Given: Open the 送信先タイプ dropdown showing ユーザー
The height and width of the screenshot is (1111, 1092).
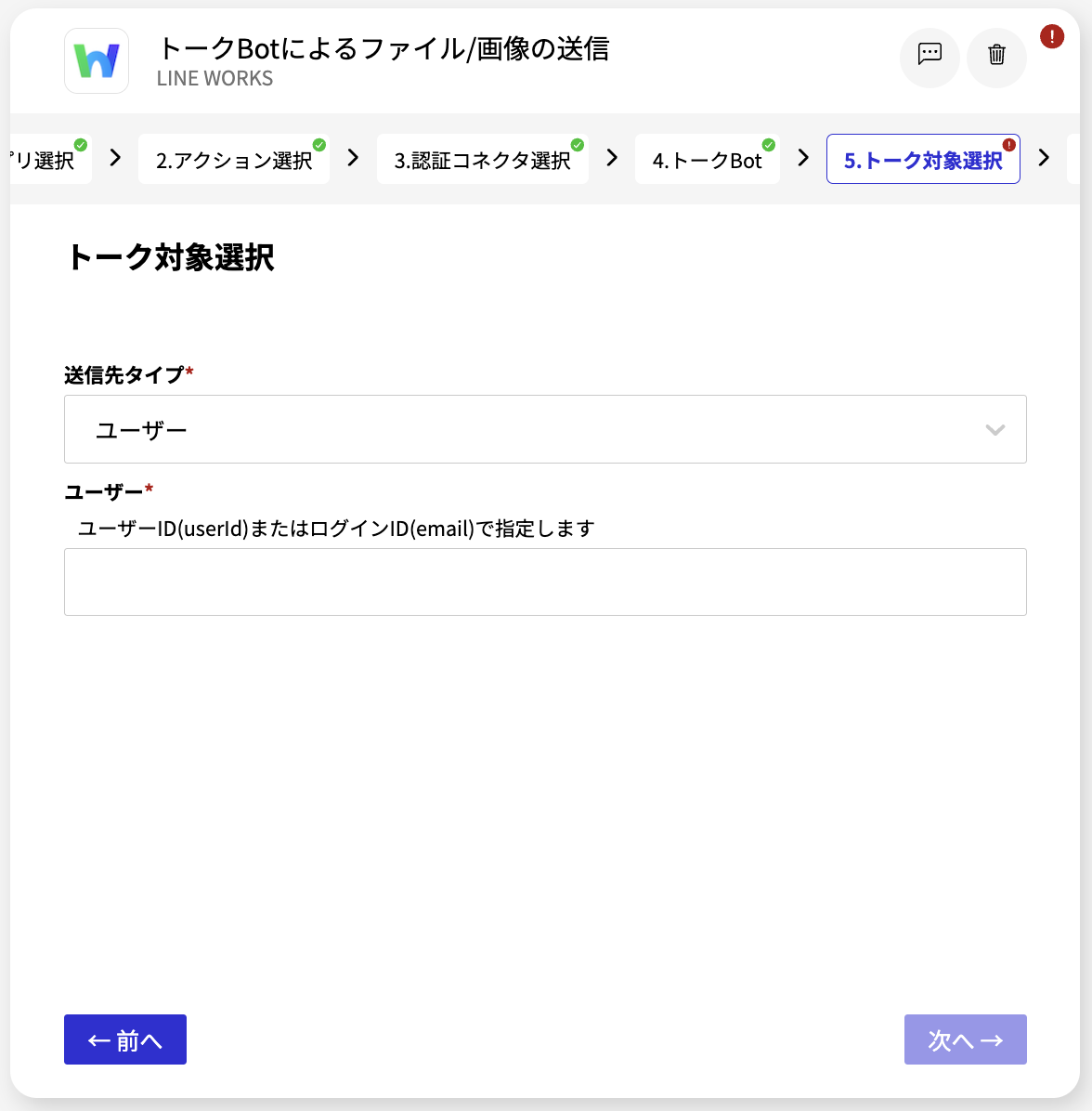Looking at the screenshot, I should [x=545, y=429].
